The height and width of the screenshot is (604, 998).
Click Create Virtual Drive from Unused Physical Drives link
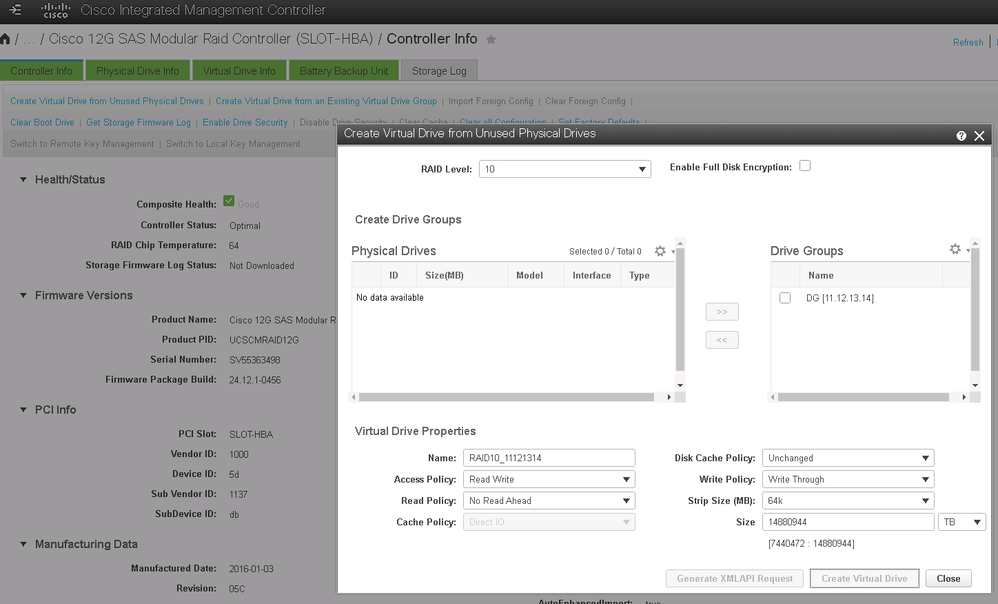[107, 101]
